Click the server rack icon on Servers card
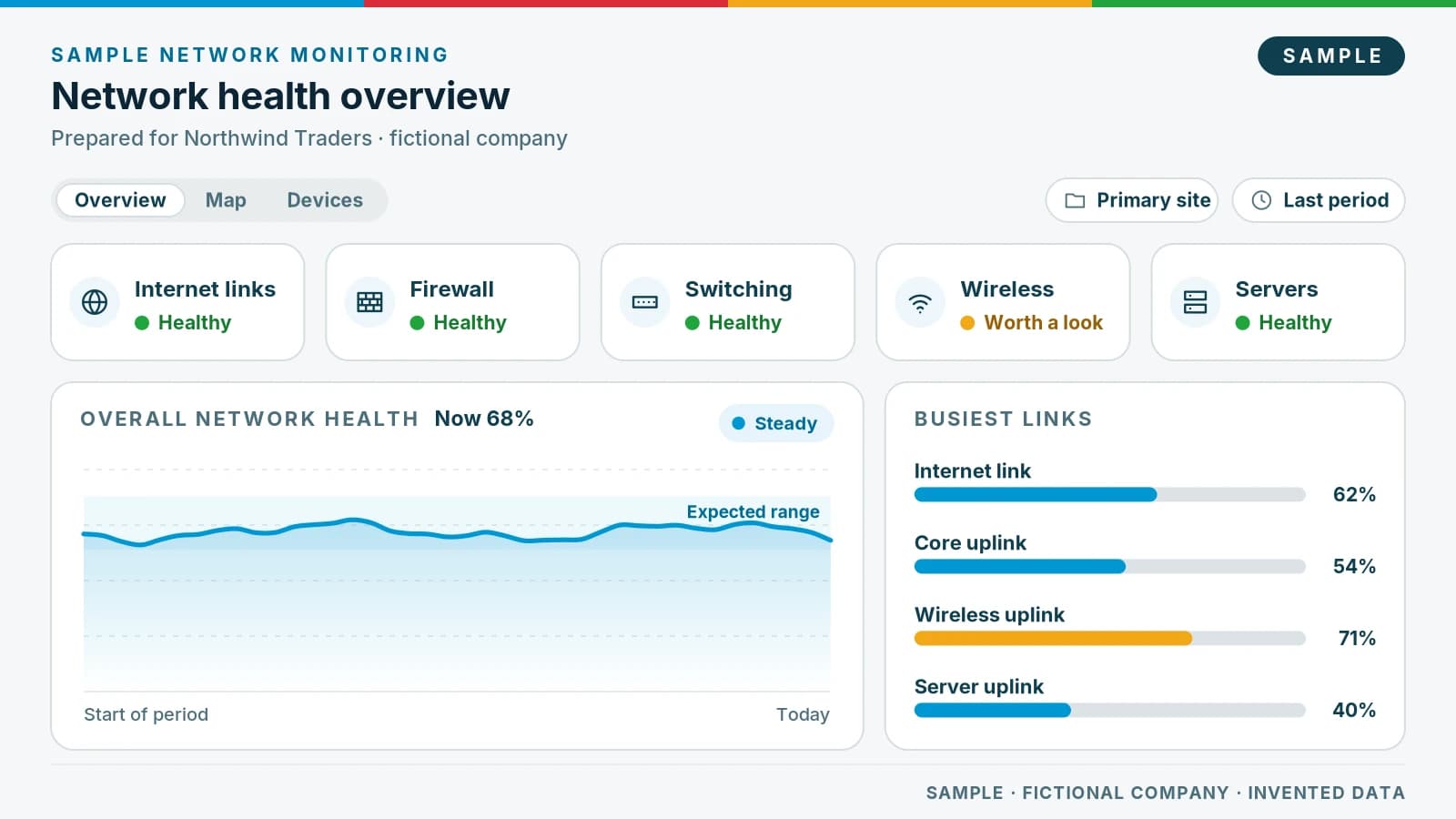This screenshot has height=819, width=1456. click(1195, 302)
